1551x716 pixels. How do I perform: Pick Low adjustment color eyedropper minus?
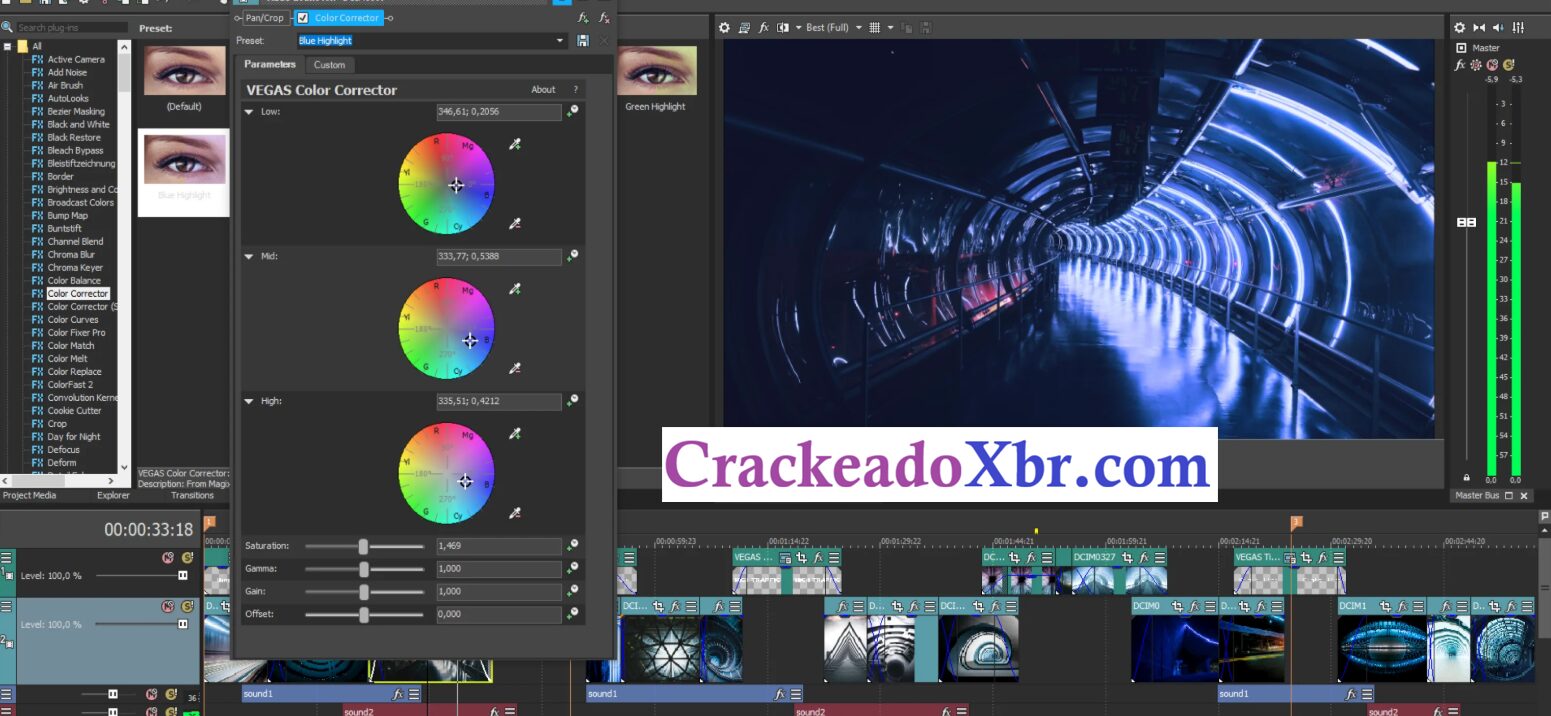tap(515, 224)
